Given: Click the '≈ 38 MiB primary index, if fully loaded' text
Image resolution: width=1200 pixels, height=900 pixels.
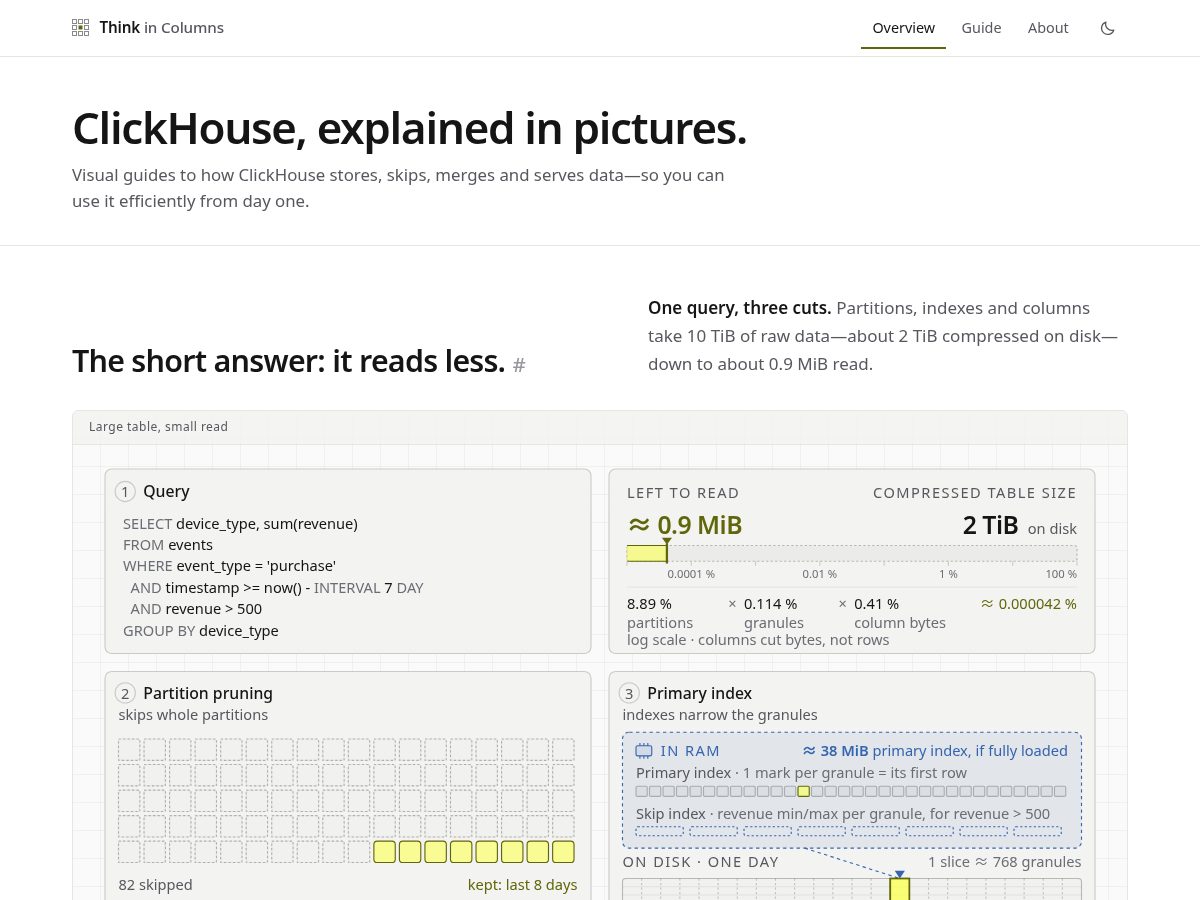Looking at the screenshot, I should pyautogui.click(x=935, y=751).
